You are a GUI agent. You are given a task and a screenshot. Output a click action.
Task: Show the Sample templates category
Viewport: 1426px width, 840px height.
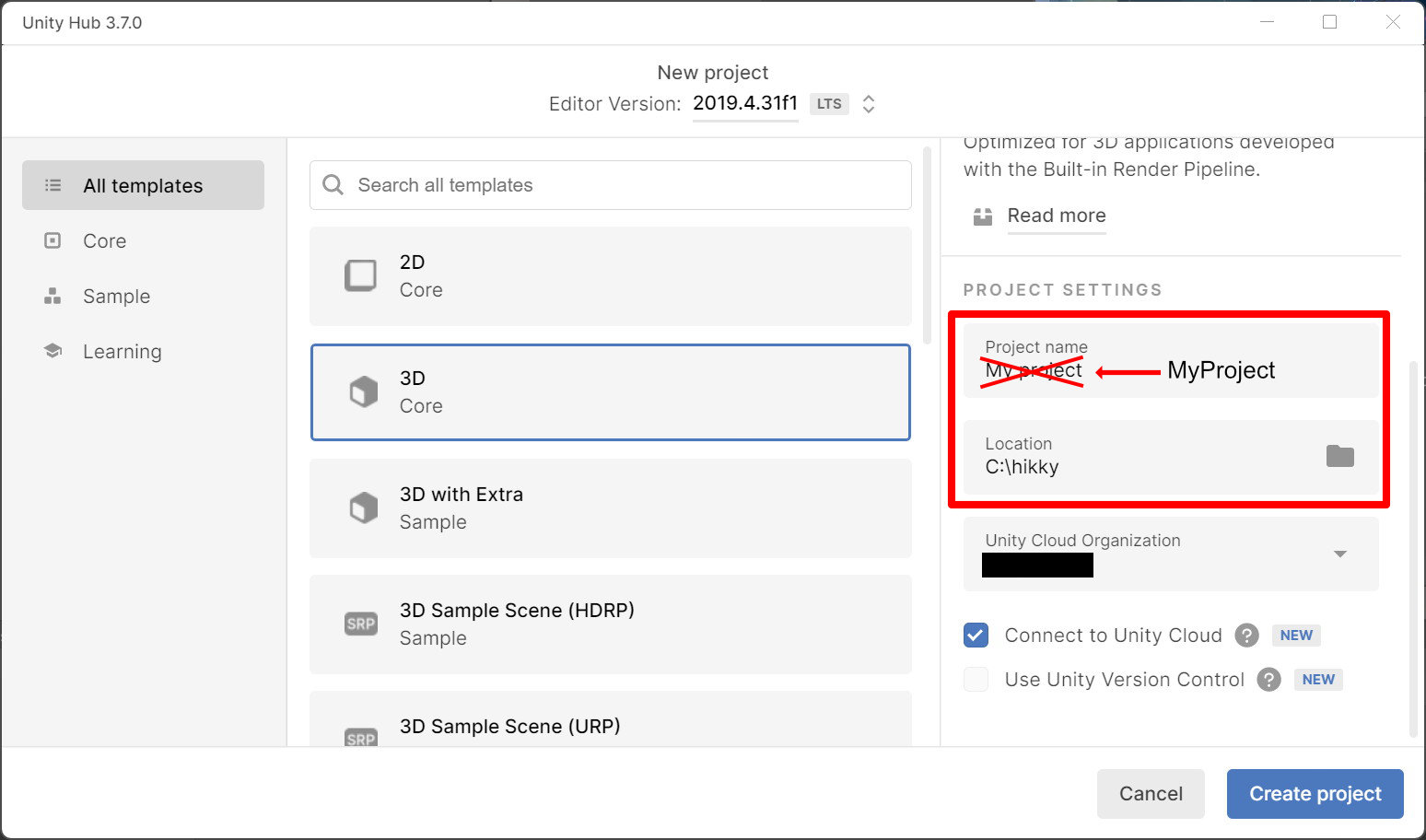(x=116, y=297)
